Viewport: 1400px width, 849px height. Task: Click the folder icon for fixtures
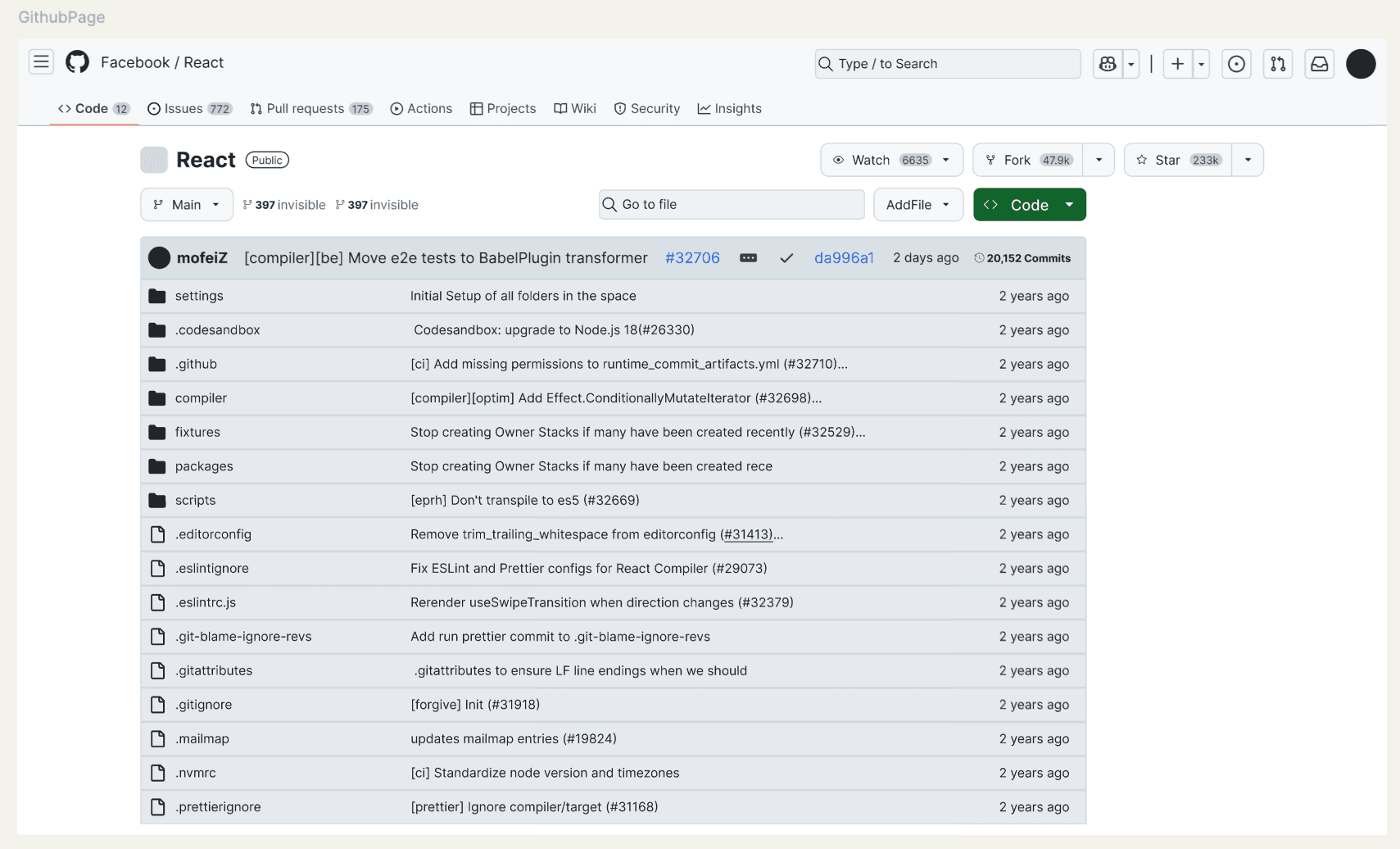point(157,433)
